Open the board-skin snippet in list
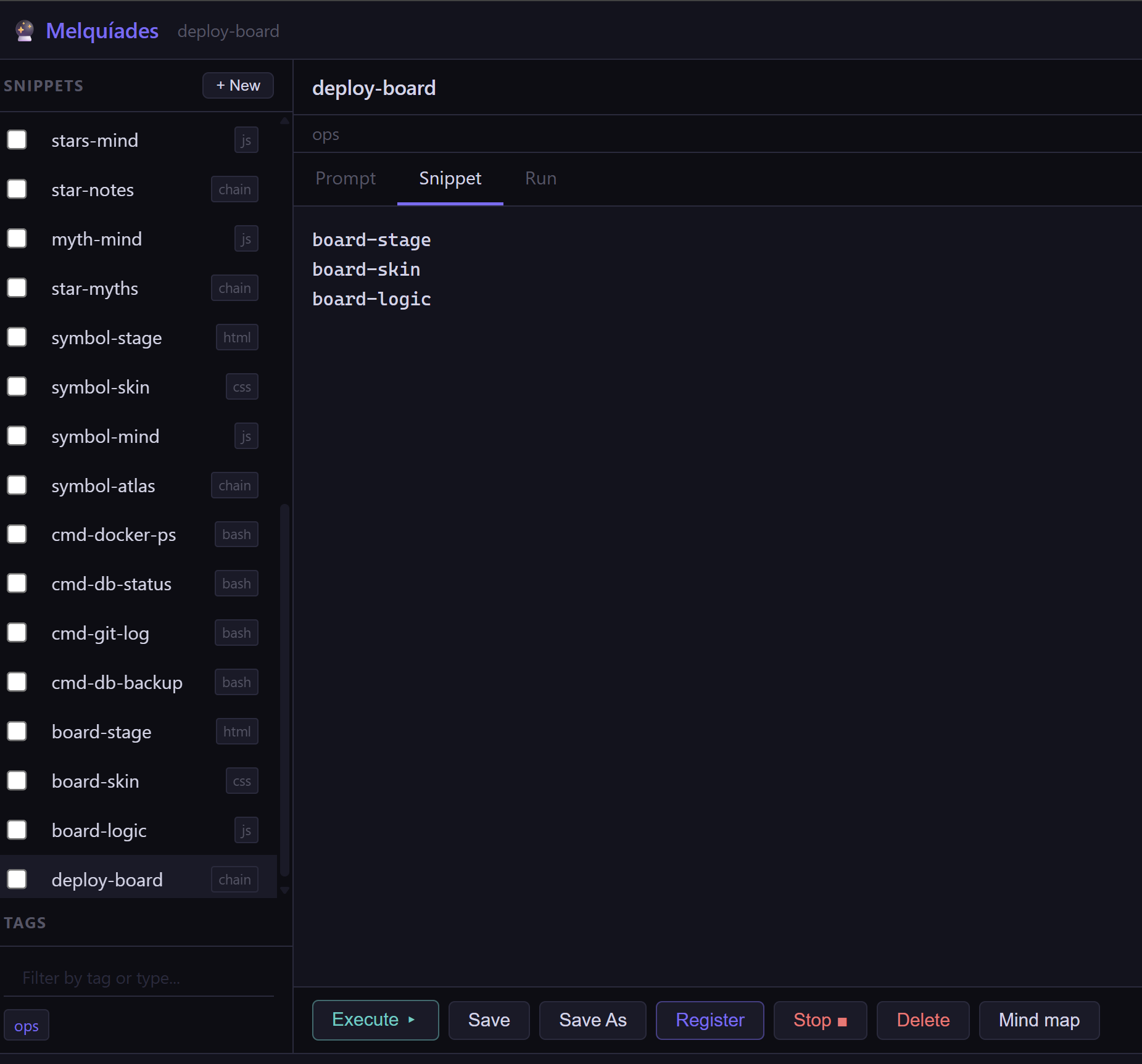The height and width of the screenshot is (1064, 1142). pos(96,782)
